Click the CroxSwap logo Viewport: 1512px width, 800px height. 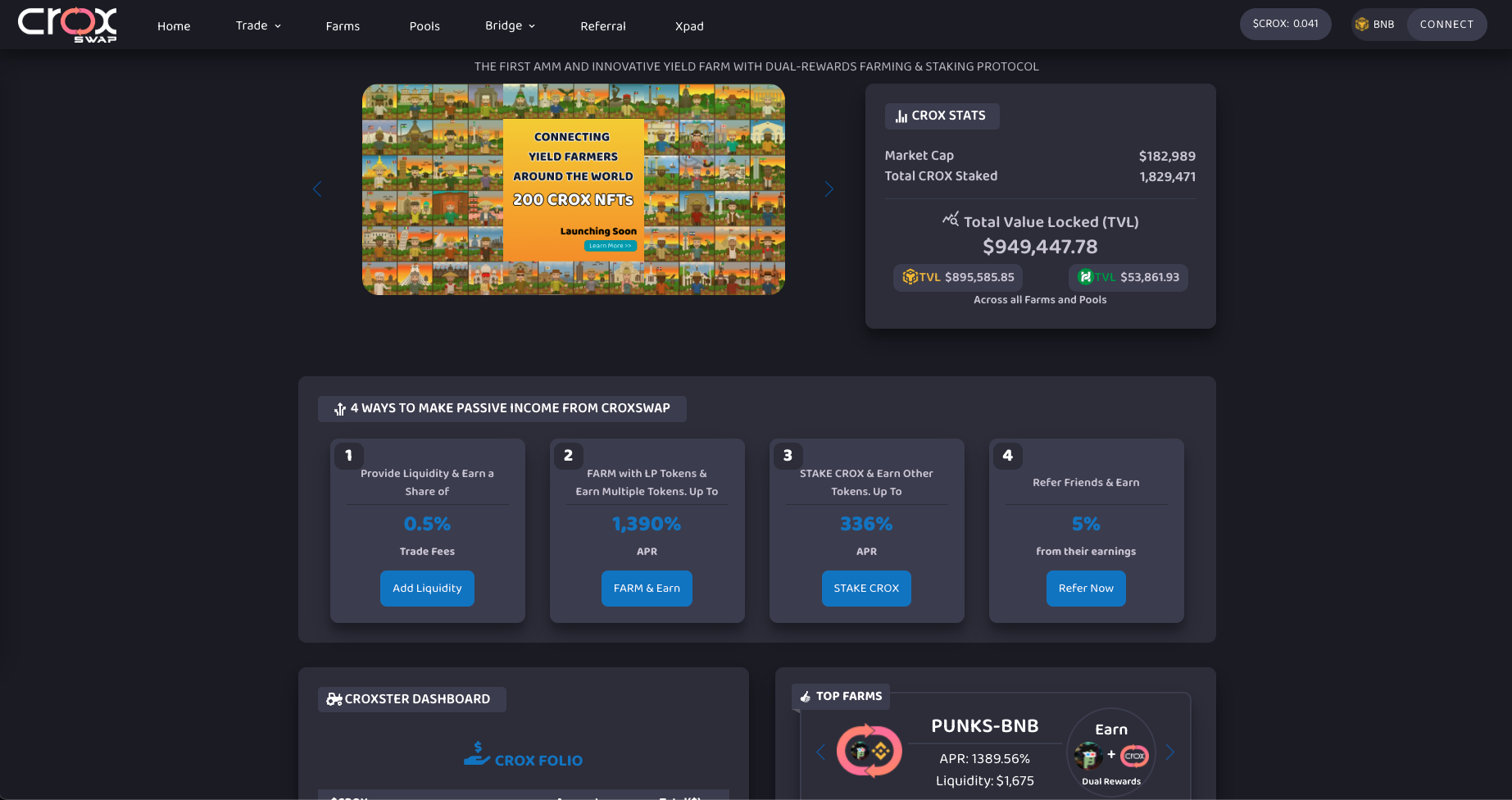67,25
